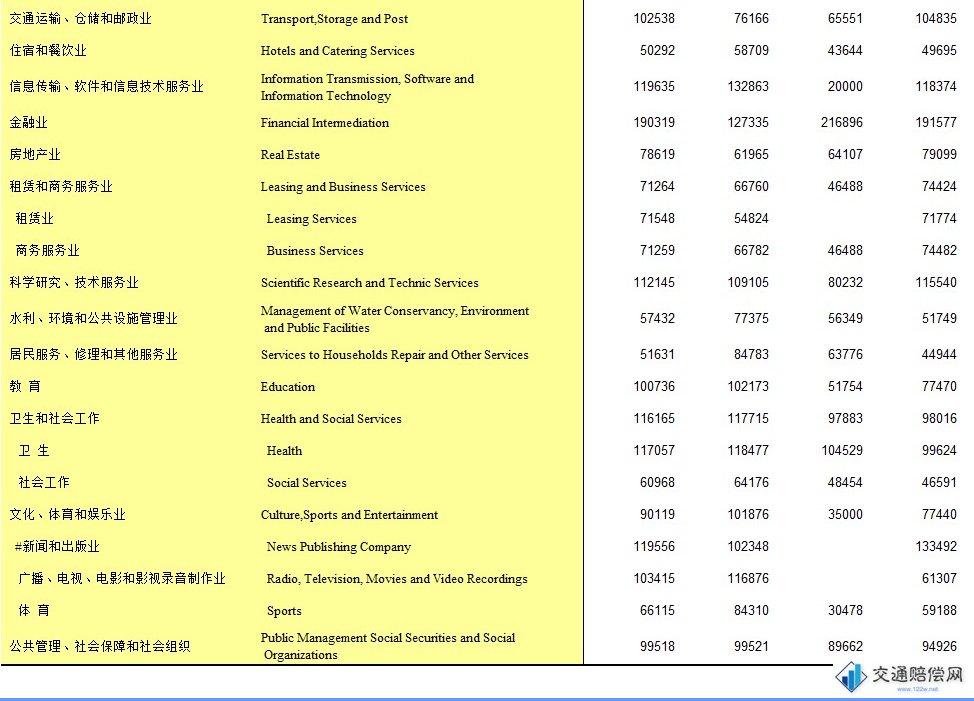Select Scientific Research and Technic Services
The image size is (974, 701).
pos(370,283)
